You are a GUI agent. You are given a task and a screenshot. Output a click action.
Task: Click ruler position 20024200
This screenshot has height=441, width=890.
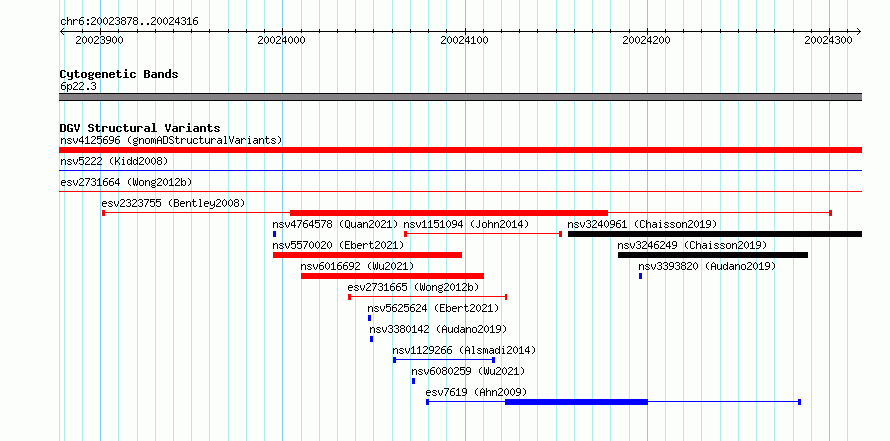(x=646, y=40)
